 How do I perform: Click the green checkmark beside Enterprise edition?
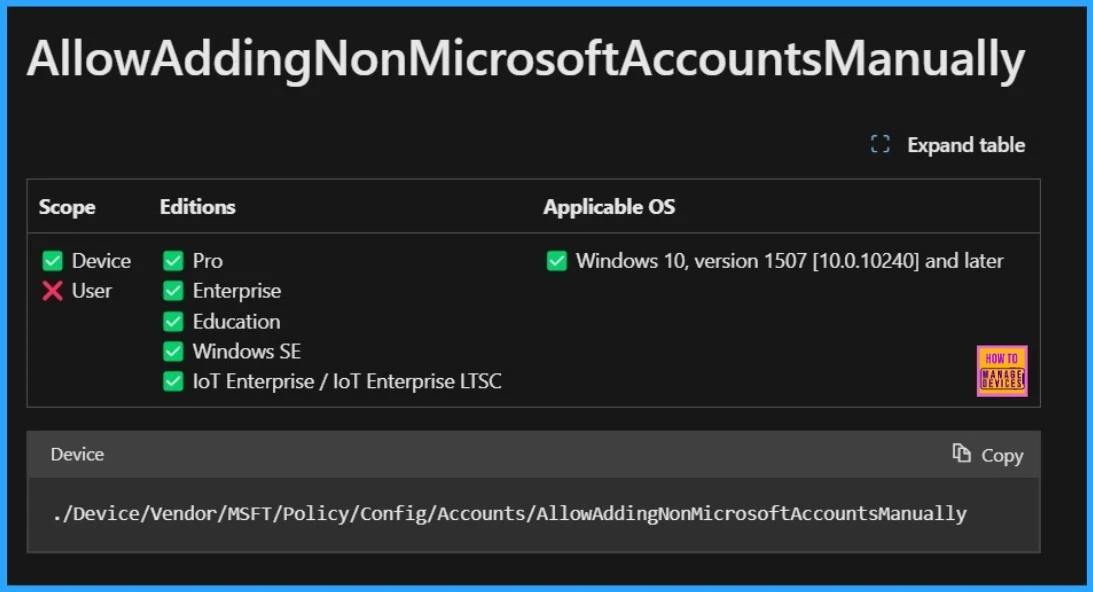pyautogui.click(x=174, y=291)
